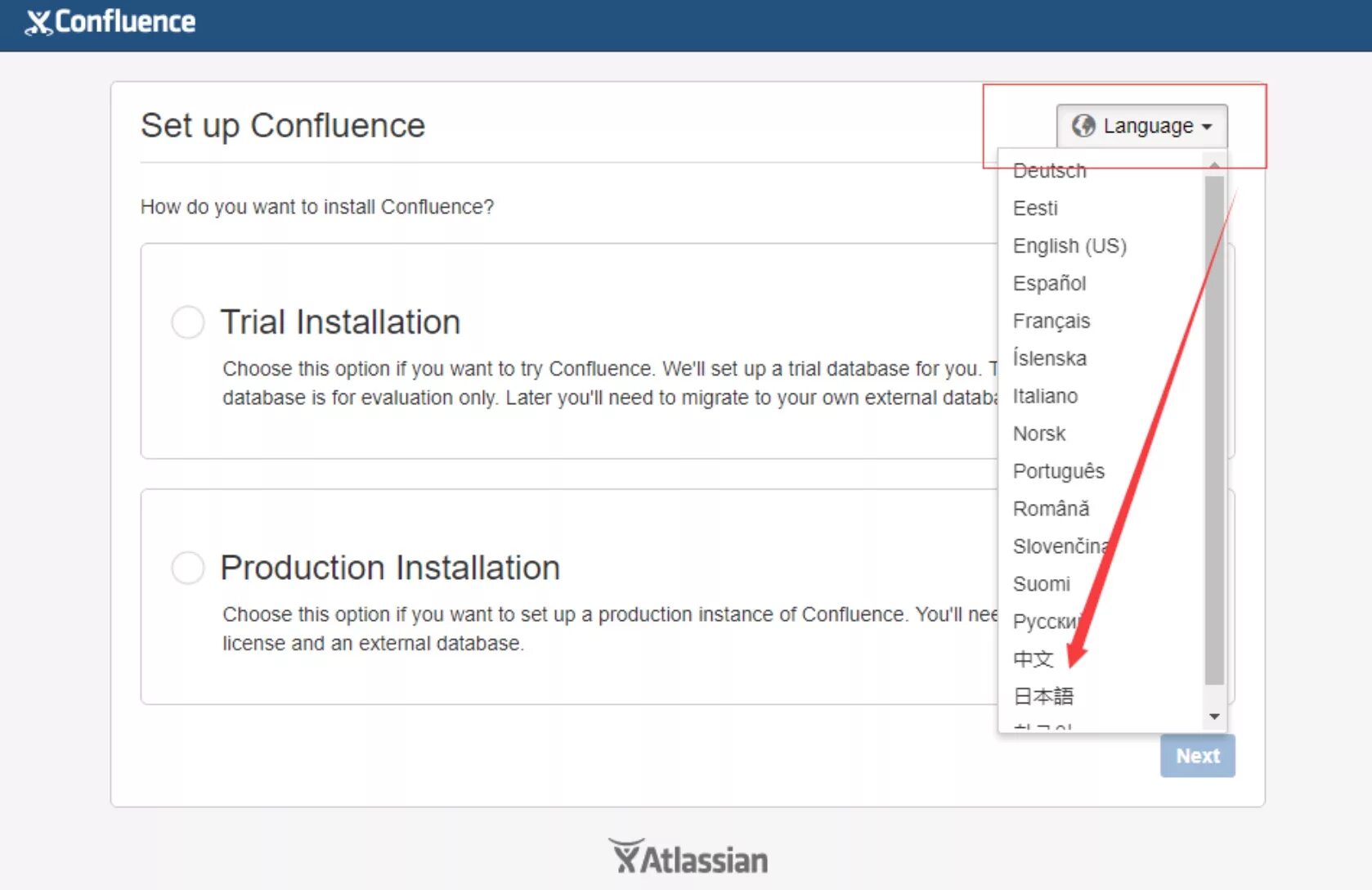Choose English (US) language option
The image size is (1372, 890).
pos(1069,245)
